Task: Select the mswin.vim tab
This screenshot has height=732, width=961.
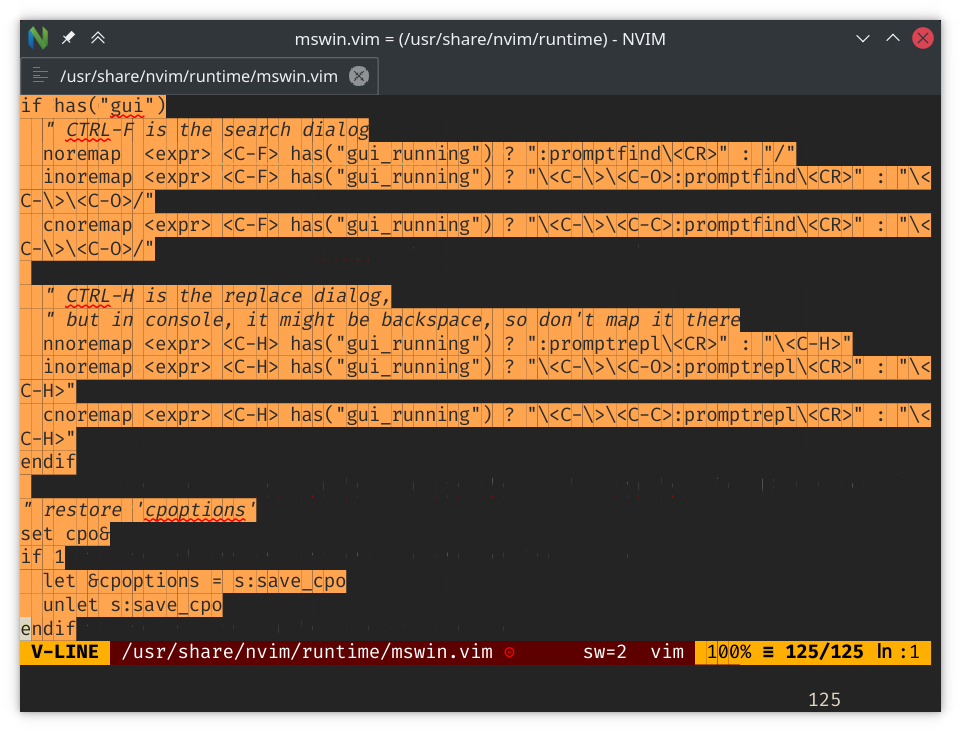Action: (200, 75)
